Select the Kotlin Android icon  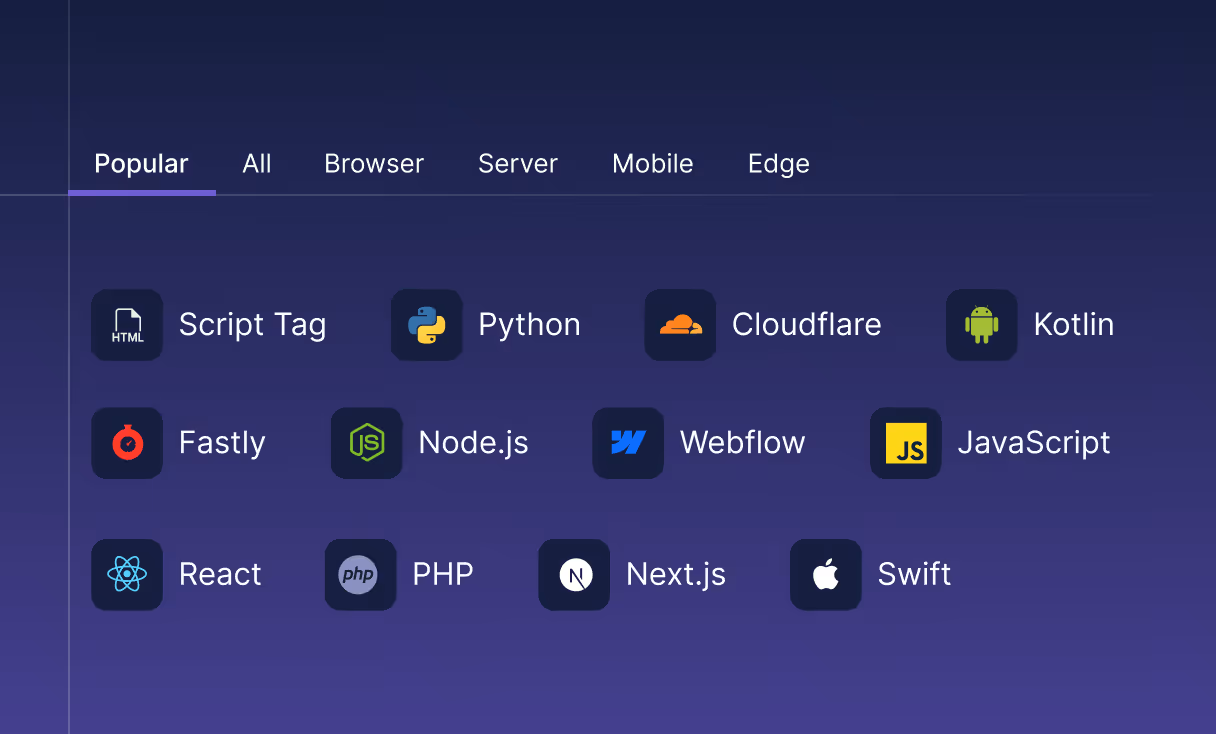click(981, 325)
